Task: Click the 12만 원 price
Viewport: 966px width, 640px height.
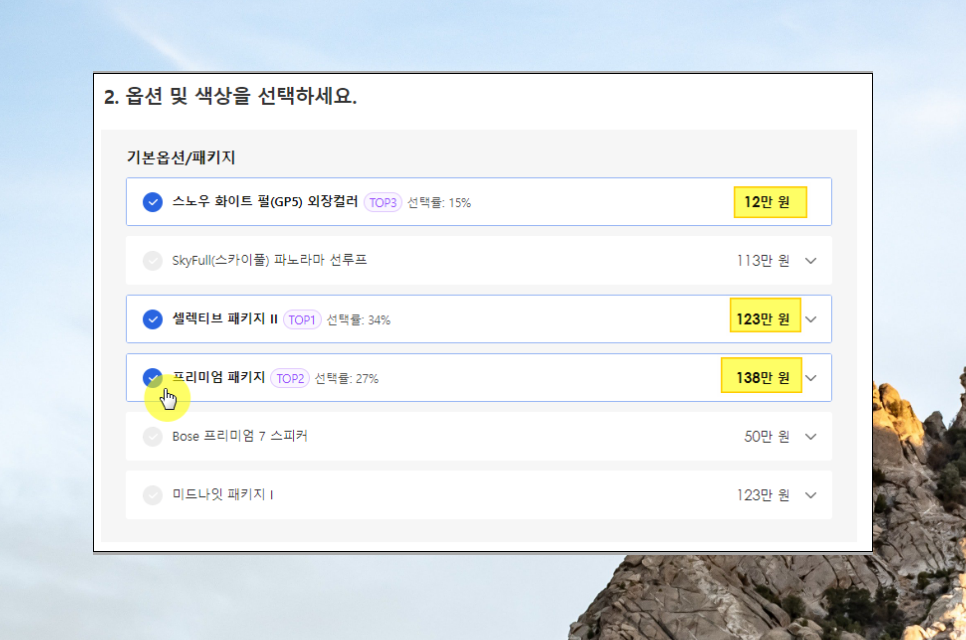Action: (x=767, y=202)
